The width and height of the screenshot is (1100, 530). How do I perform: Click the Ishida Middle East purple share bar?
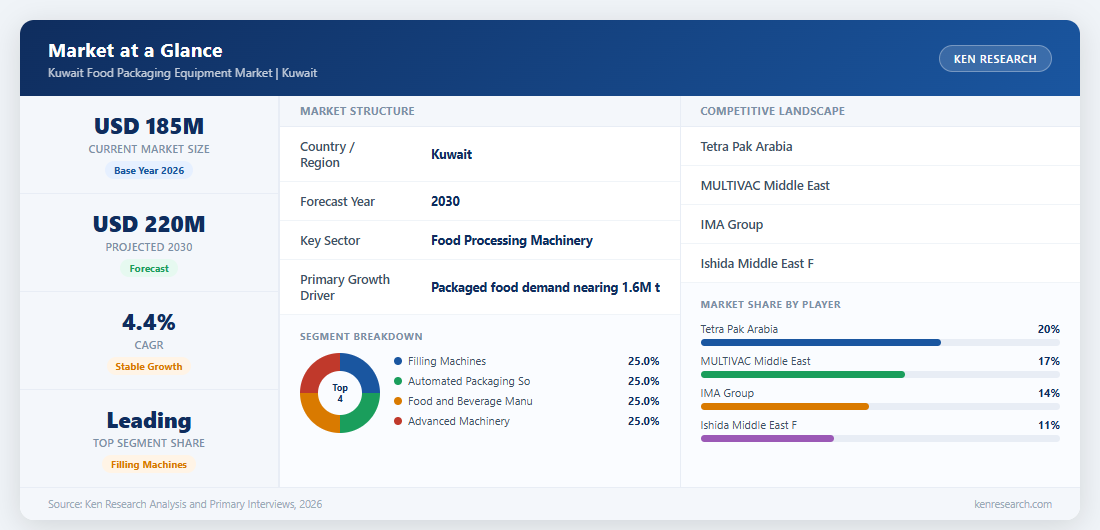coord(767,439)
